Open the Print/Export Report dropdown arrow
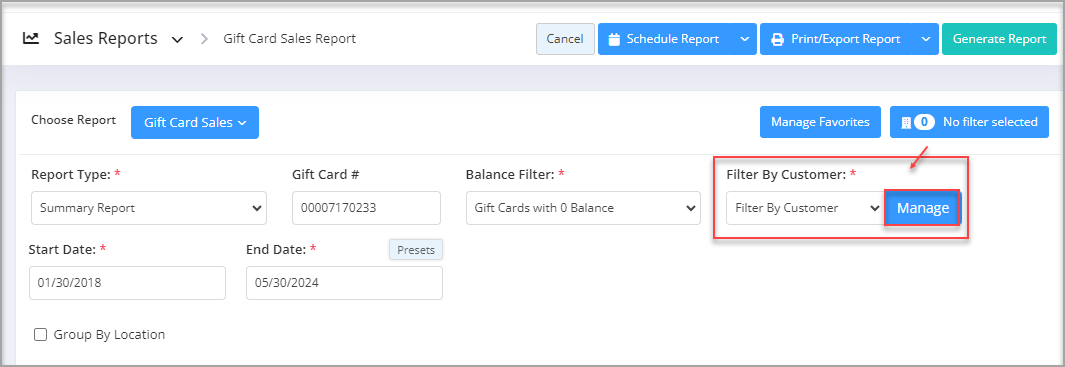The image size is (1065, 367). [x=926, y=39]
